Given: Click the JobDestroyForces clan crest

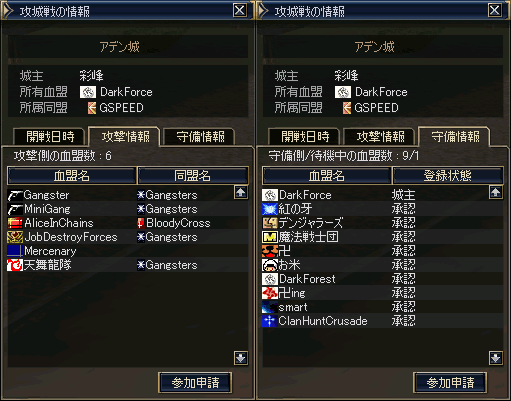Looking at the screenshot, I should pyautogui.click(x=15, y=237).
